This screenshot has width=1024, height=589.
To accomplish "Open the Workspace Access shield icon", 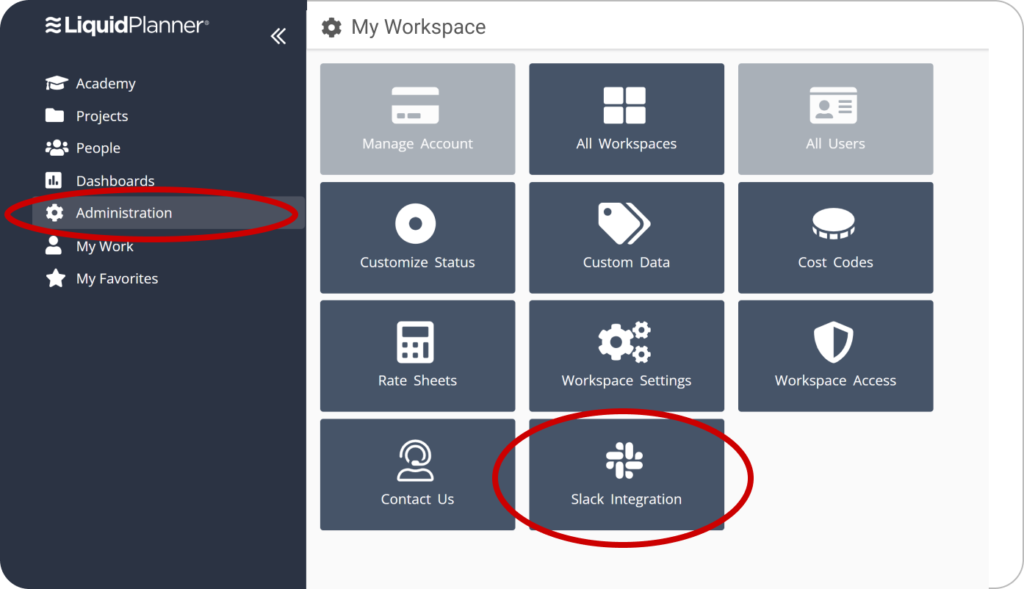I will pos(833,342).
